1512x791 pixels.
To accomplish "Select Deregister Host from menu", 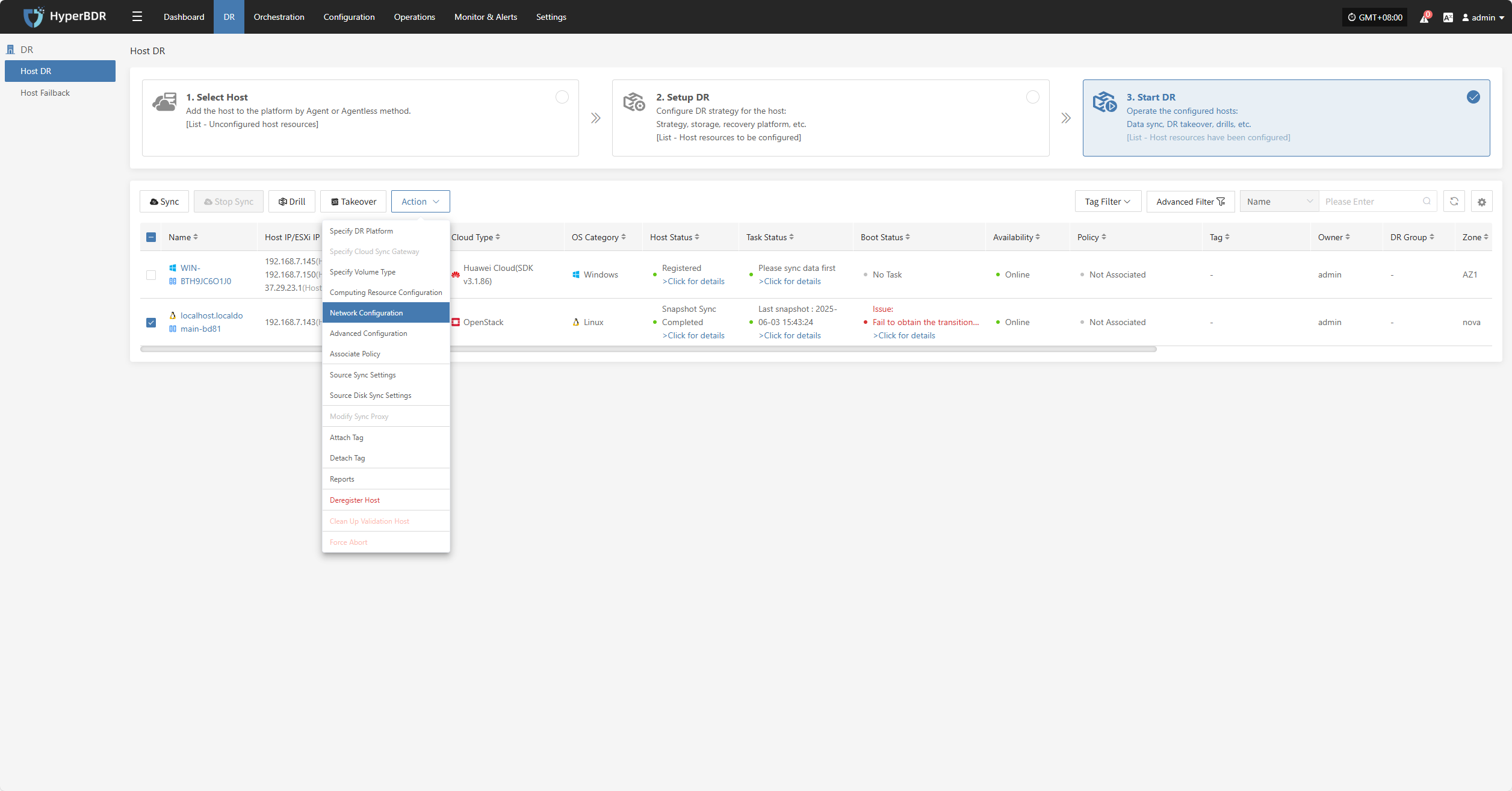I will tap(386, 500).
